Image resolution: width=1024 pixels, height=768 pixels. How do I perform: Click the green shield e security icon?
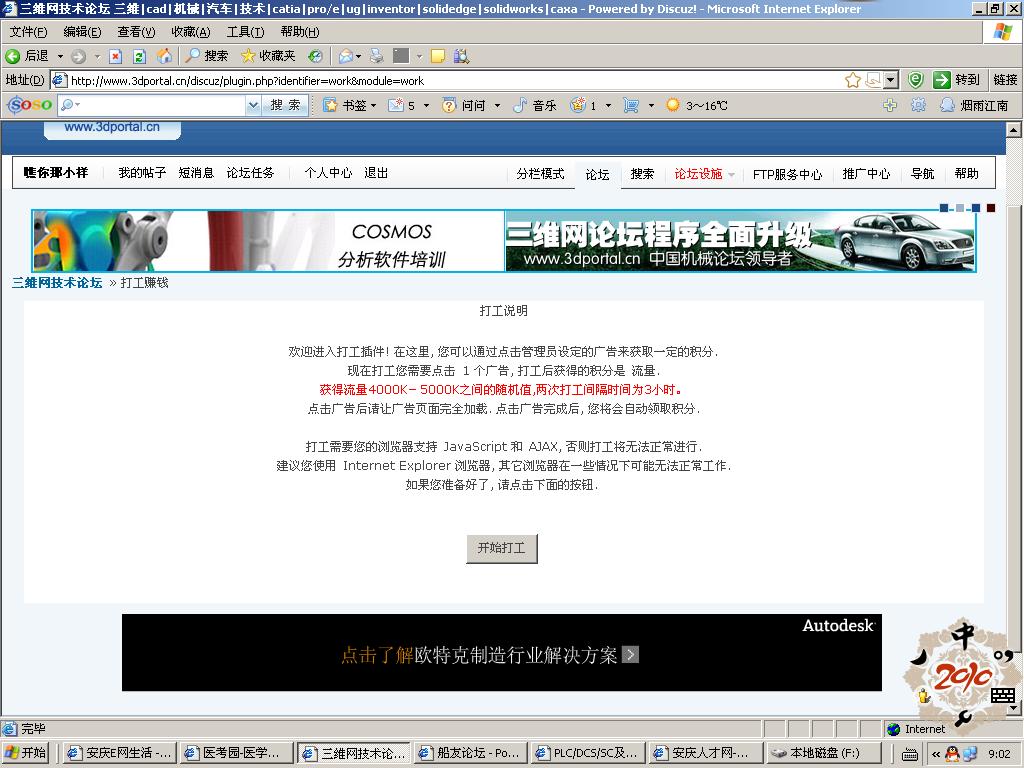coord(916,80)
